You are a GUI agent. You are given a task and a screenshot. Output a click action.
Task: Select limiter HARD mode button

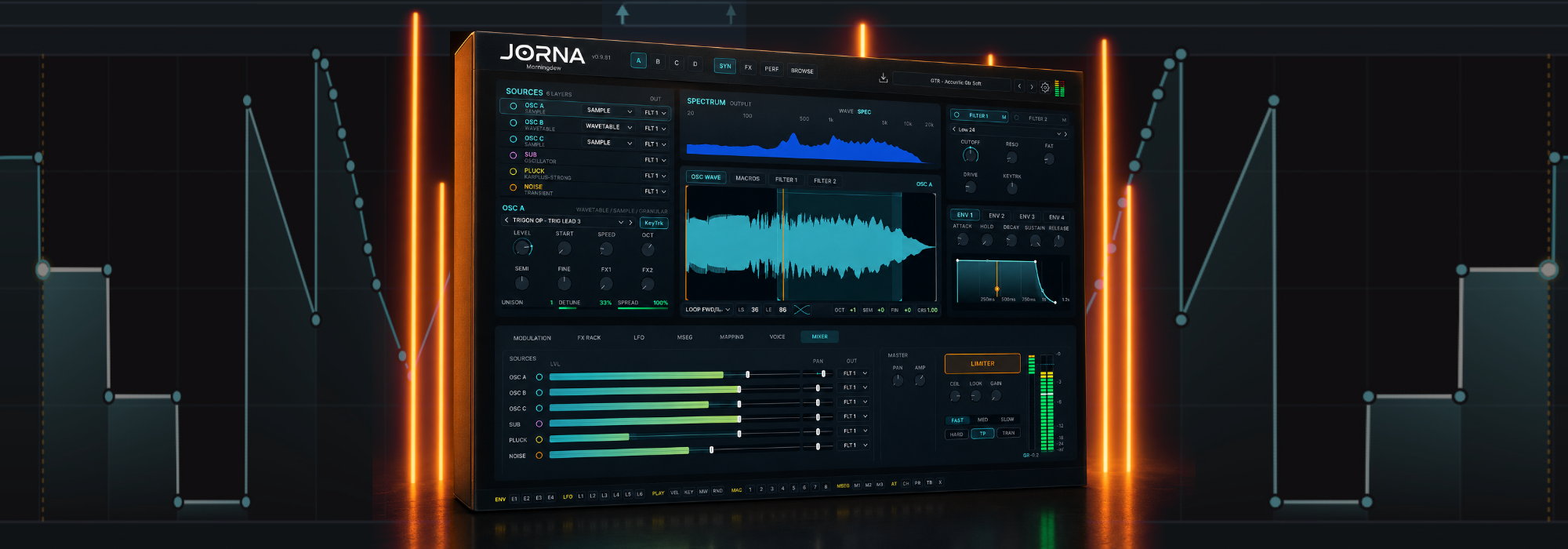point(956,434)
